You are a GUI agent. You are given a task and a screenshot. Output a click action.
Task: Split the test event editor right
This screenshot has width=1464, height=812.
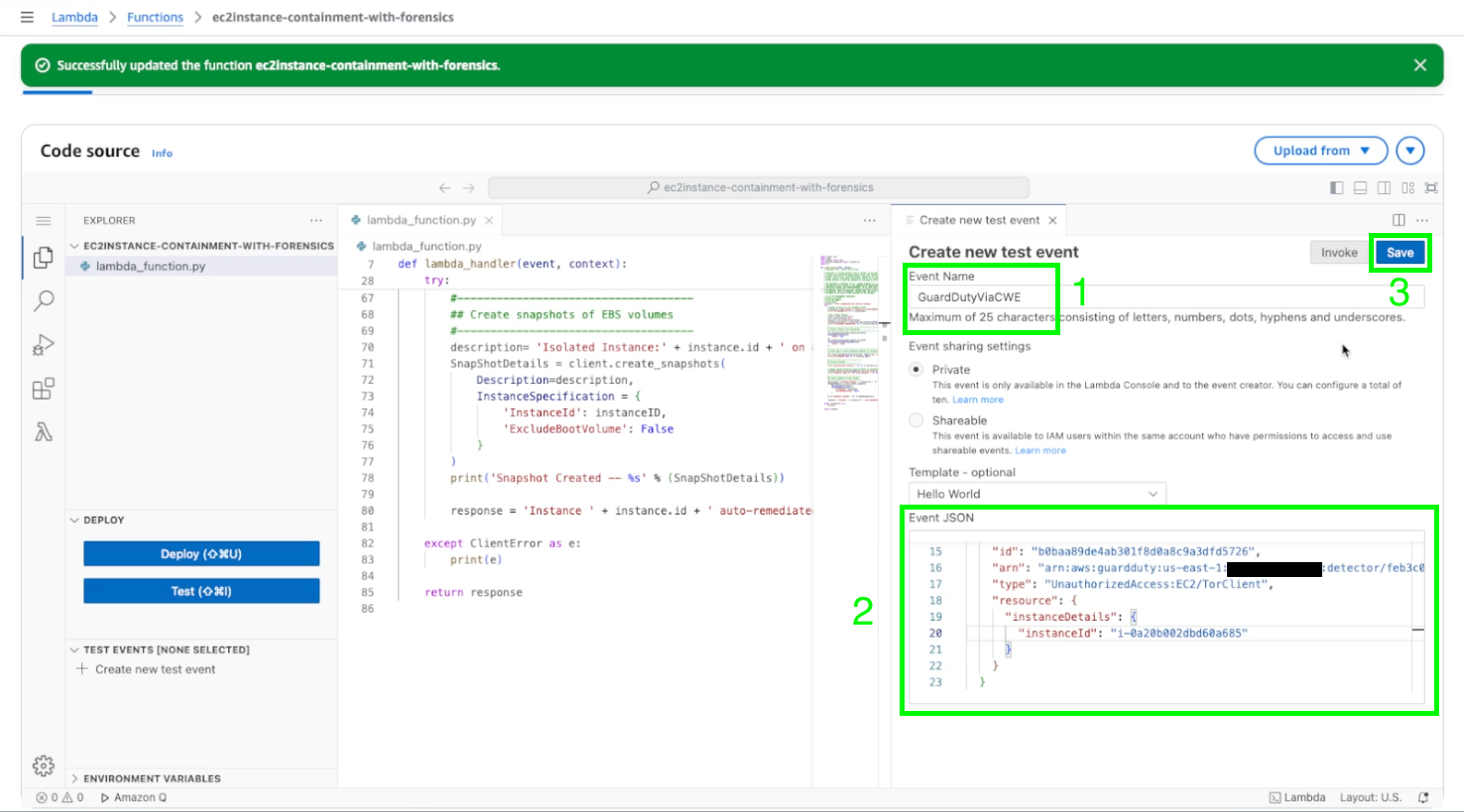pos(1399,220)
